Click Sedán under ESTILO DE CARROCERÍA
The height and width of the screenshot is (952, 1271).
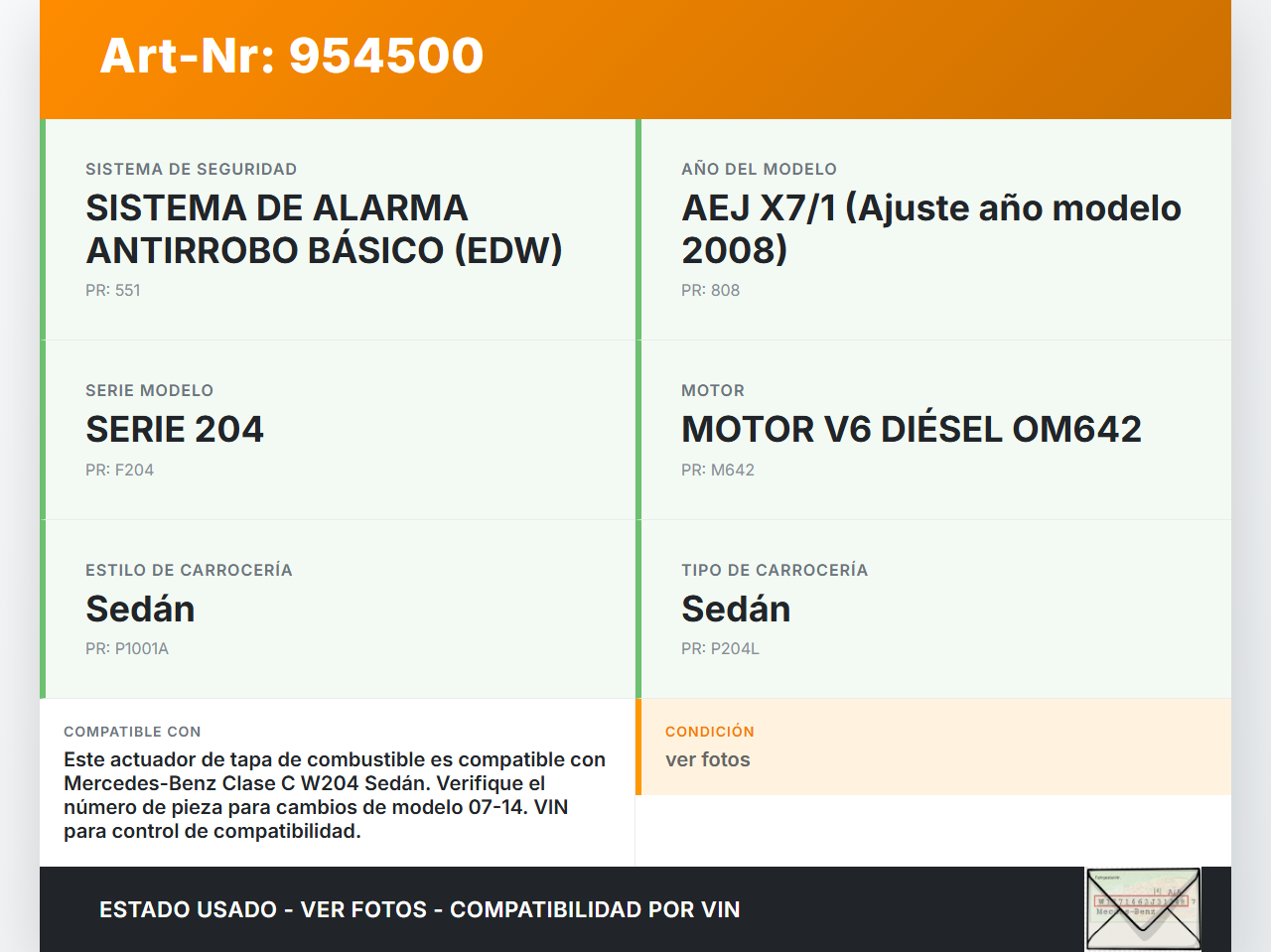pos(140,610)
